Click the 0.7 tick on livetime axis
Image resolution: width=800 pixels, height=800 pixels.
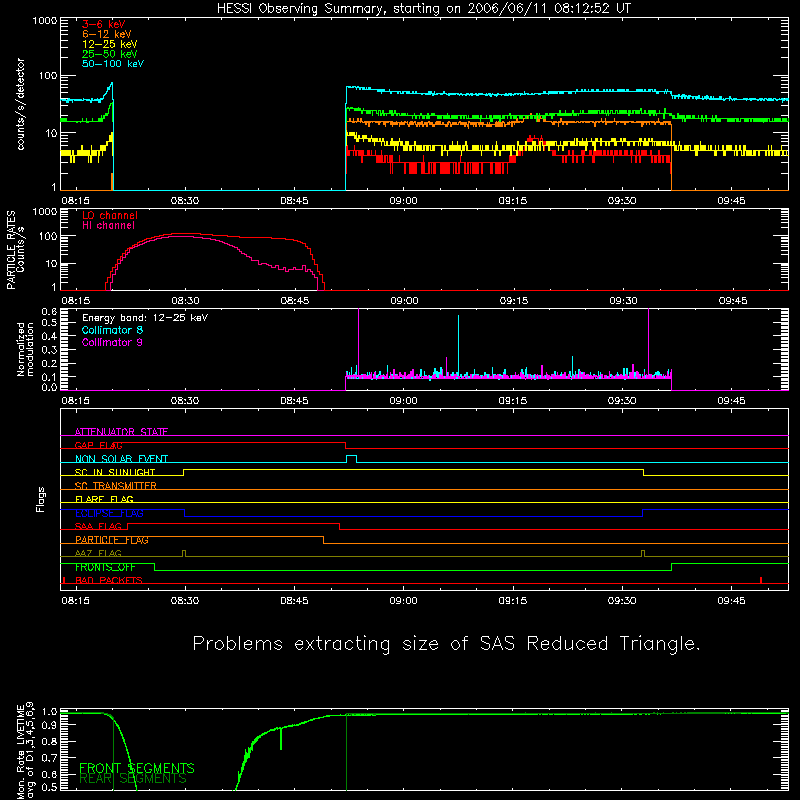tap(49, 758)
